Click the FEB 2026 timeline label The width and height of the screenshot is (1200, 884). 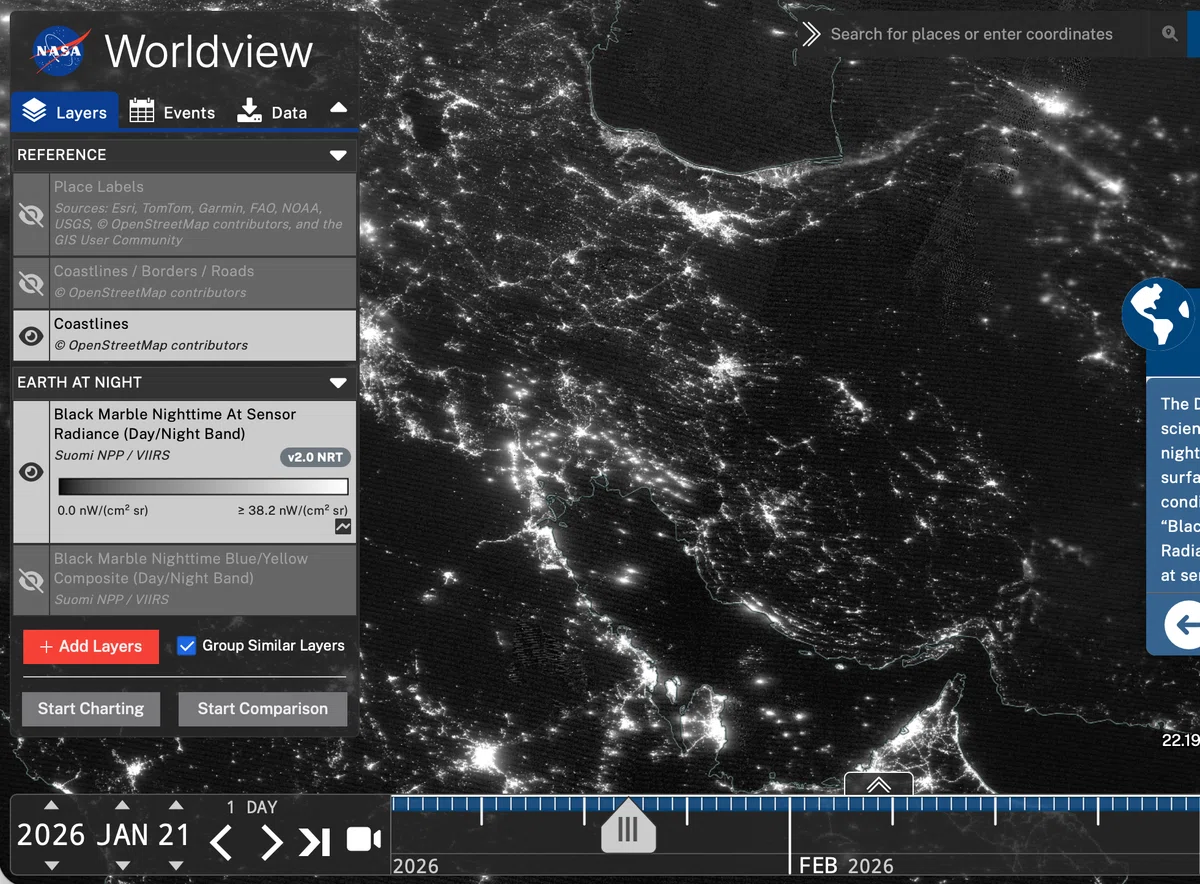[846, 866]
